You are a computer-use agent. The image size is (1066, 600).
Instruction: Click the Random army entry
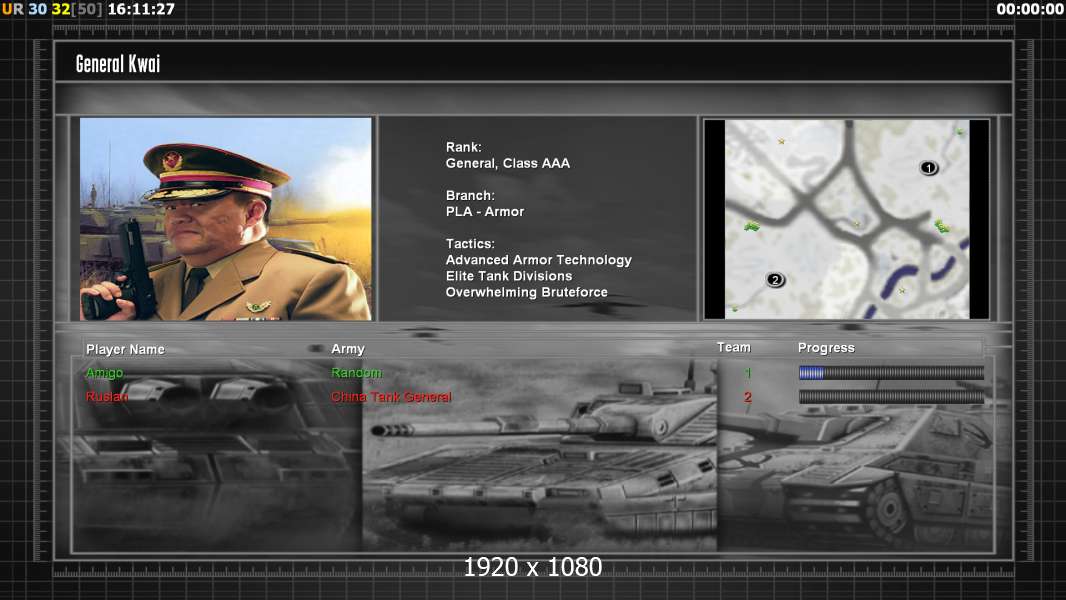(x=356, y=372)
